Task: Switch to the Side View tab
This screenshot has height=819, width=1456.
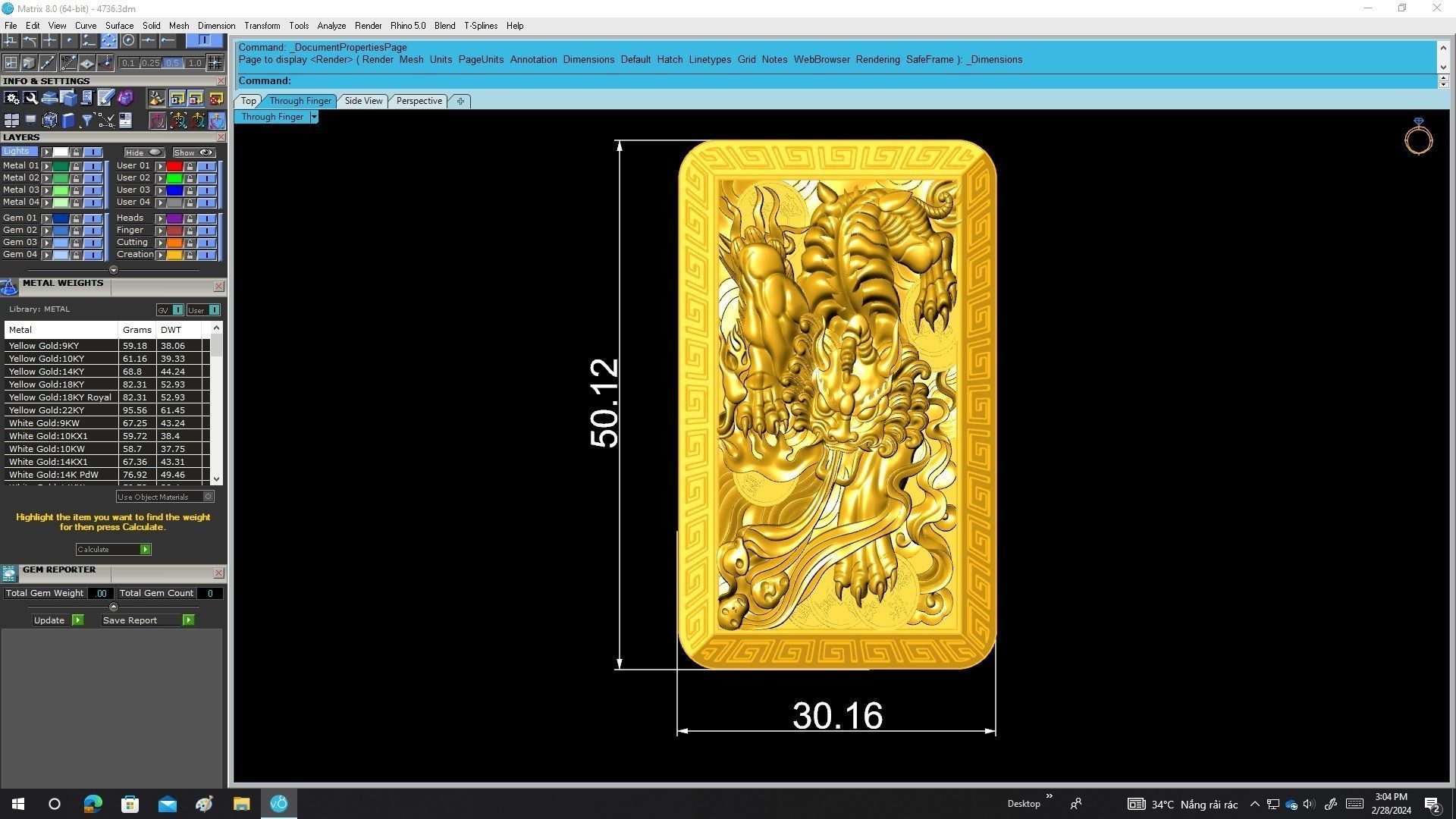Action: click(x=363, y=101)
